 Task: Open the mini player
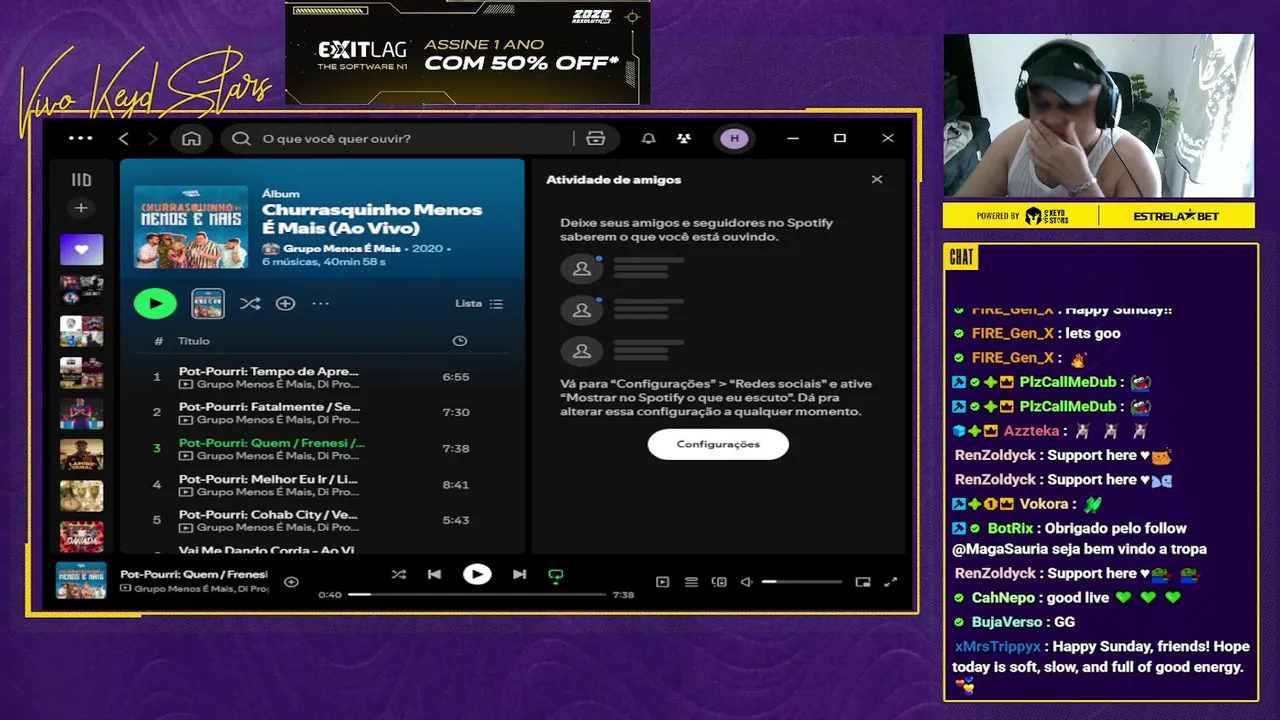point(863,582)
